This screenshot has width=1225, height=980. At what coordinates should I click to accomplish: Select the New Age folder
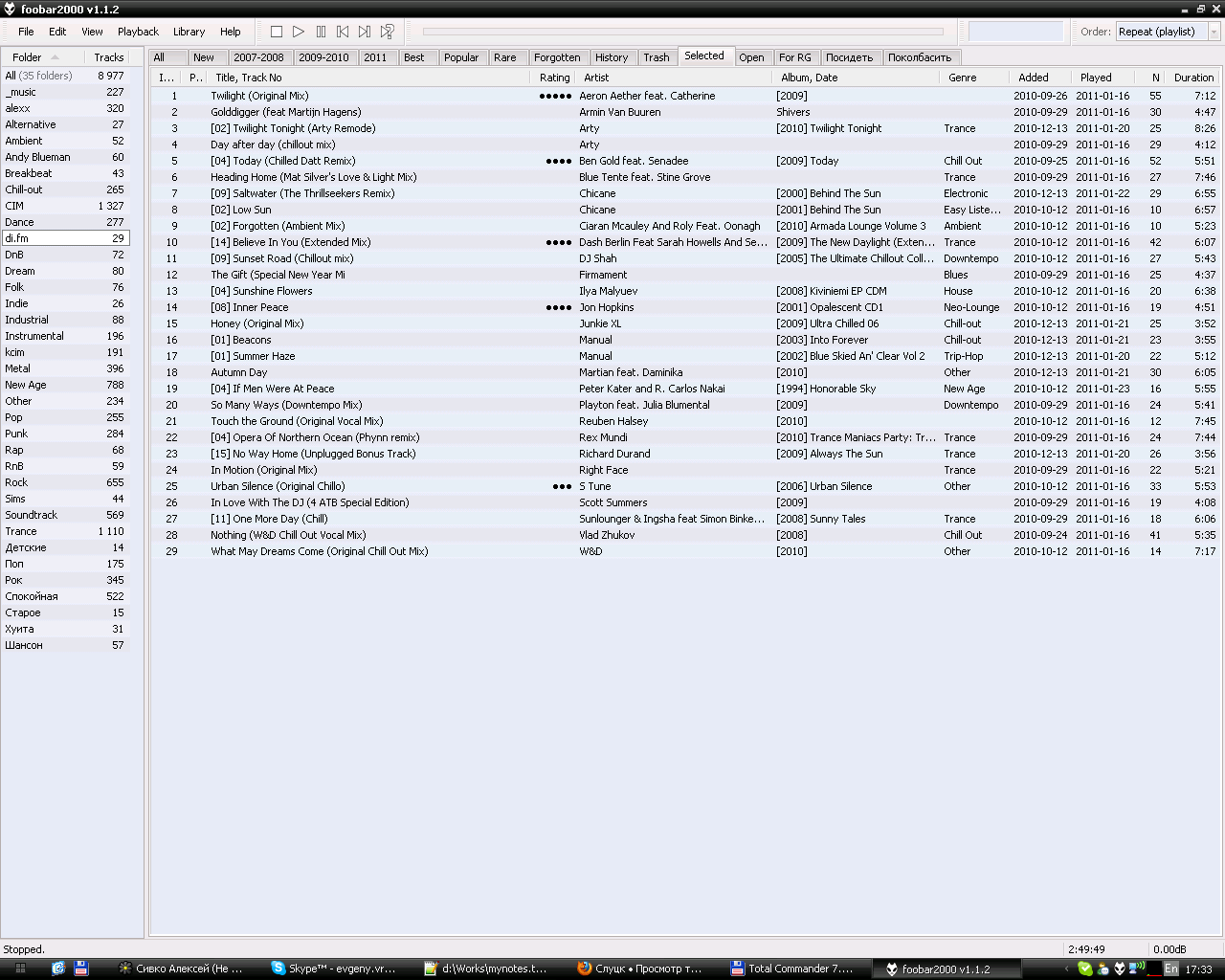(x=65, y=385)
